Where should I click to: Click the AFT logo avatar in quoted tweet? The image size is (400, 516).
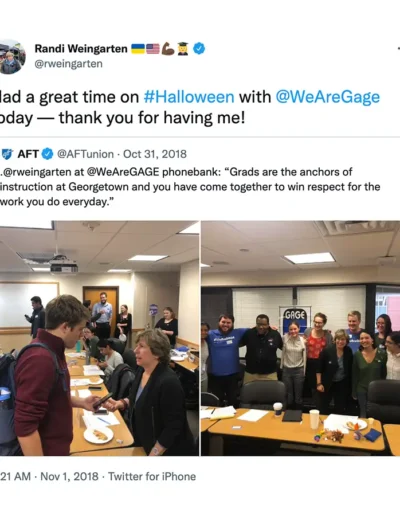[7, 154]
